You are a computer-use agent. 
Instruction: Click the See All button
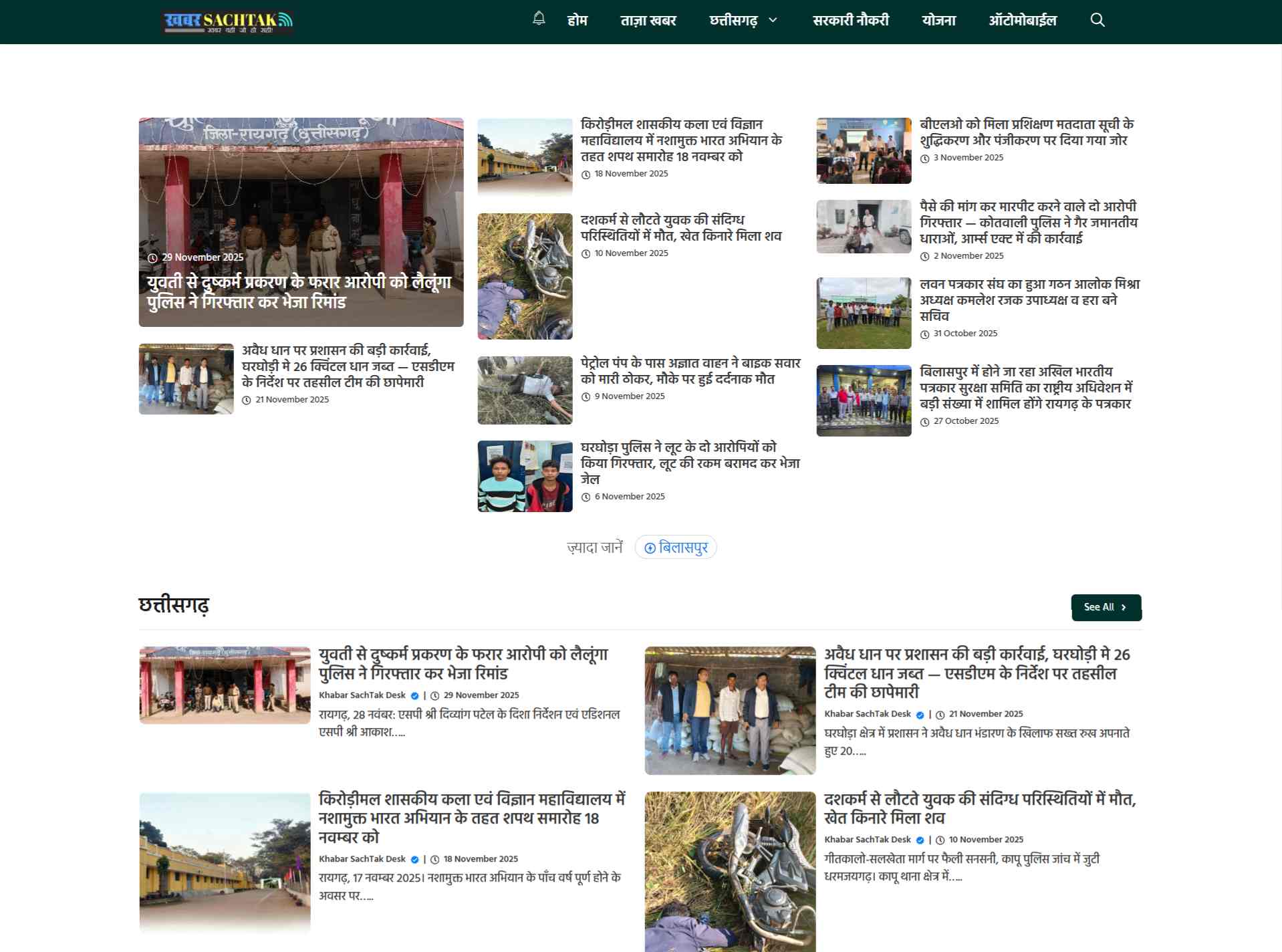tap(1106, 607)
